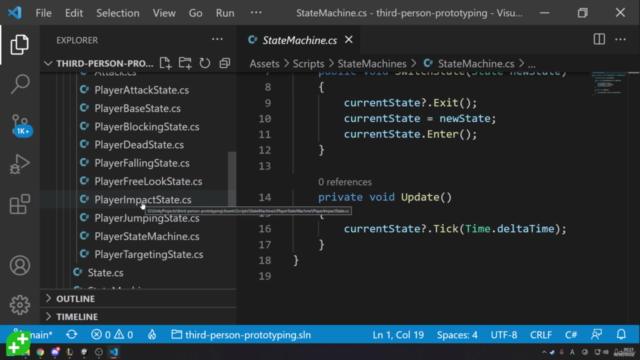Image resolution: width=640 pixels, height=360 pixels.
Task: Open editor more actions ellipsis
Action: [x=620, y=40]
